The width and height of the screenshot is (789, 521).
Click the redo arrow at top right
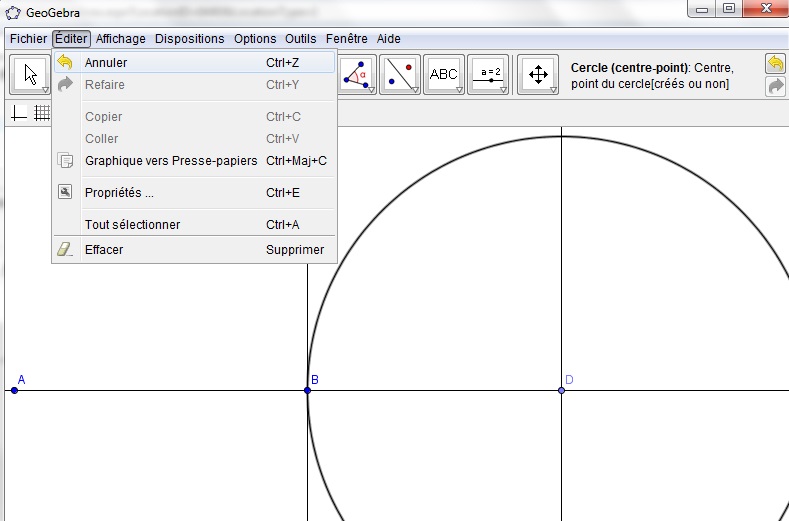coord(776,86)
